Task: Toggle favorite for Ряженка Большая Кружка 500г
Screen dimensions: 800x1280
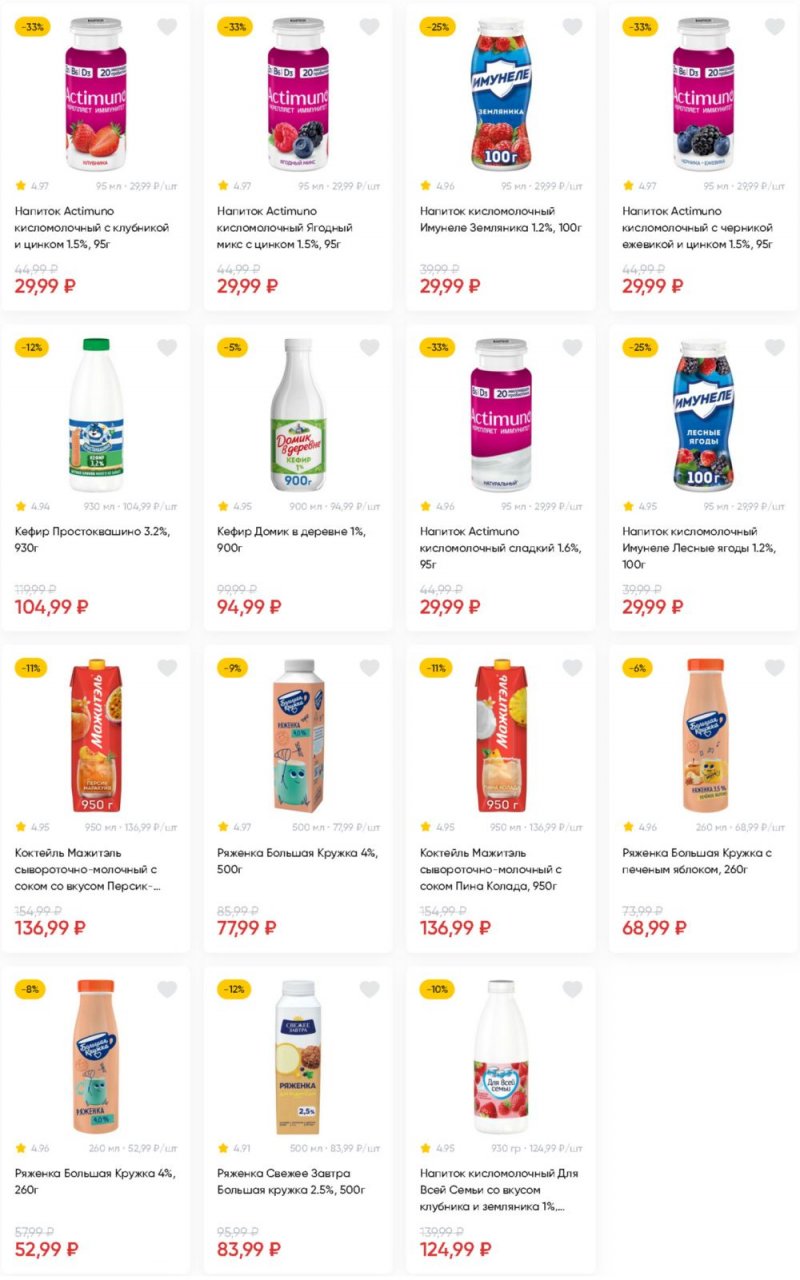Action: pyautogui.click(x=369, y=668)
